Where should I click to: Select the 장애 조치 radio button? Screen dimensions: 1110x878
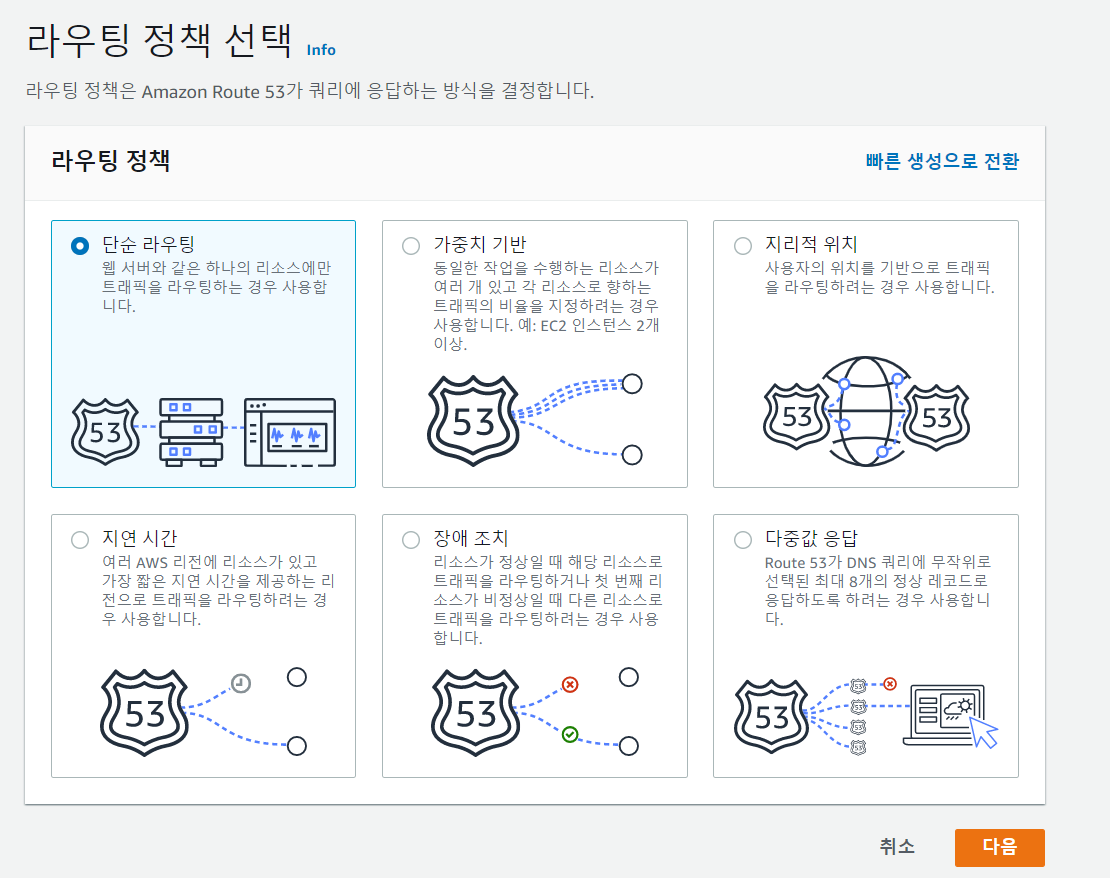pos(411,540)
